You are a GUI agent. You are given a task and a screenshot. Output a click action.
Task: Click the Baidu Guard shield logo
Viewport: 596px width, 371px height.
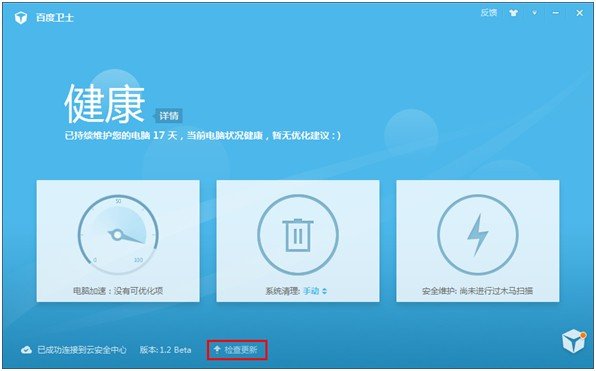click(x=21, y=17)
